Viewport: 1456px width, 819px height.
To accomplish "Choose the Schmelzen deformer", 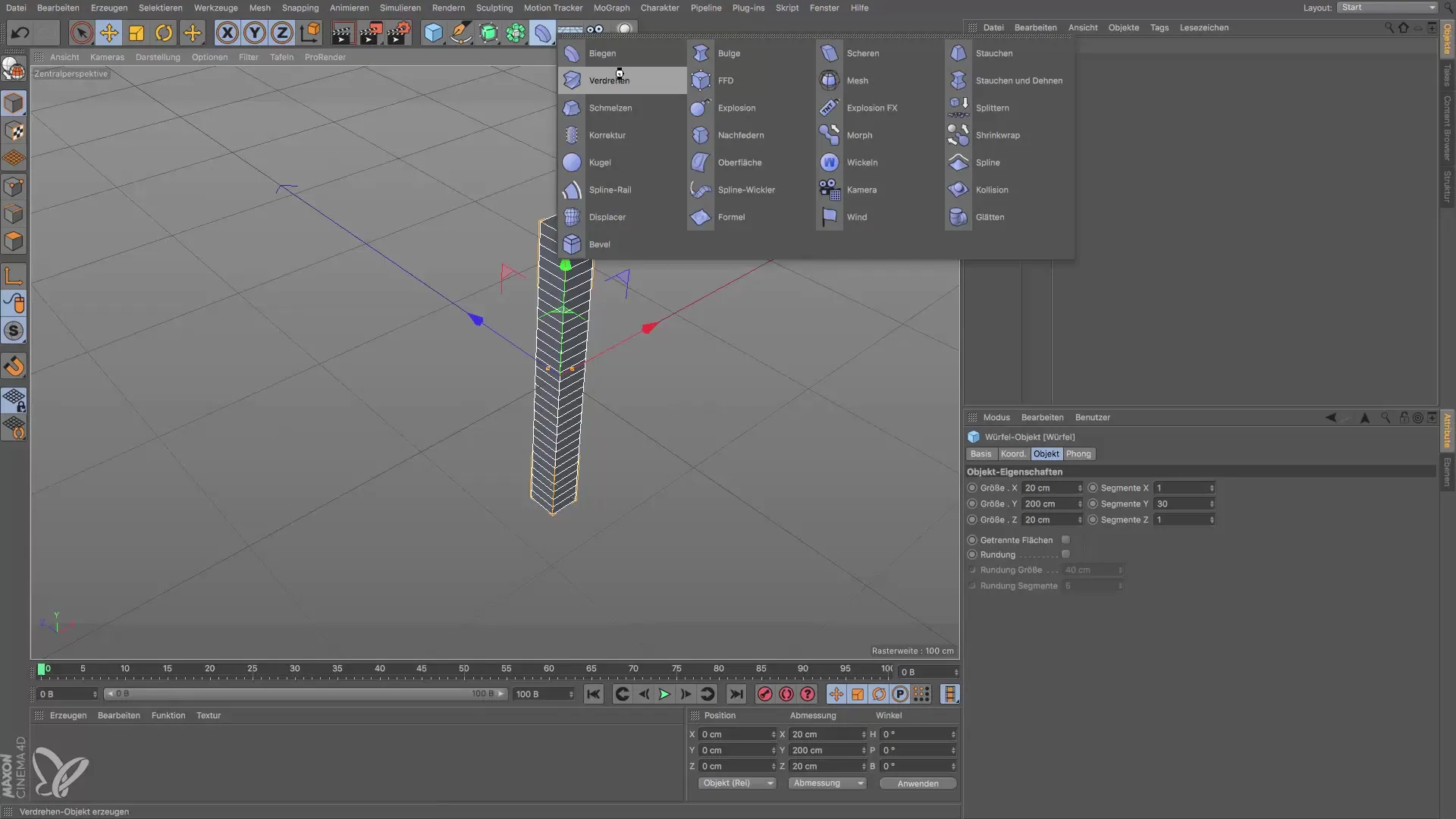I will (622, 108).
